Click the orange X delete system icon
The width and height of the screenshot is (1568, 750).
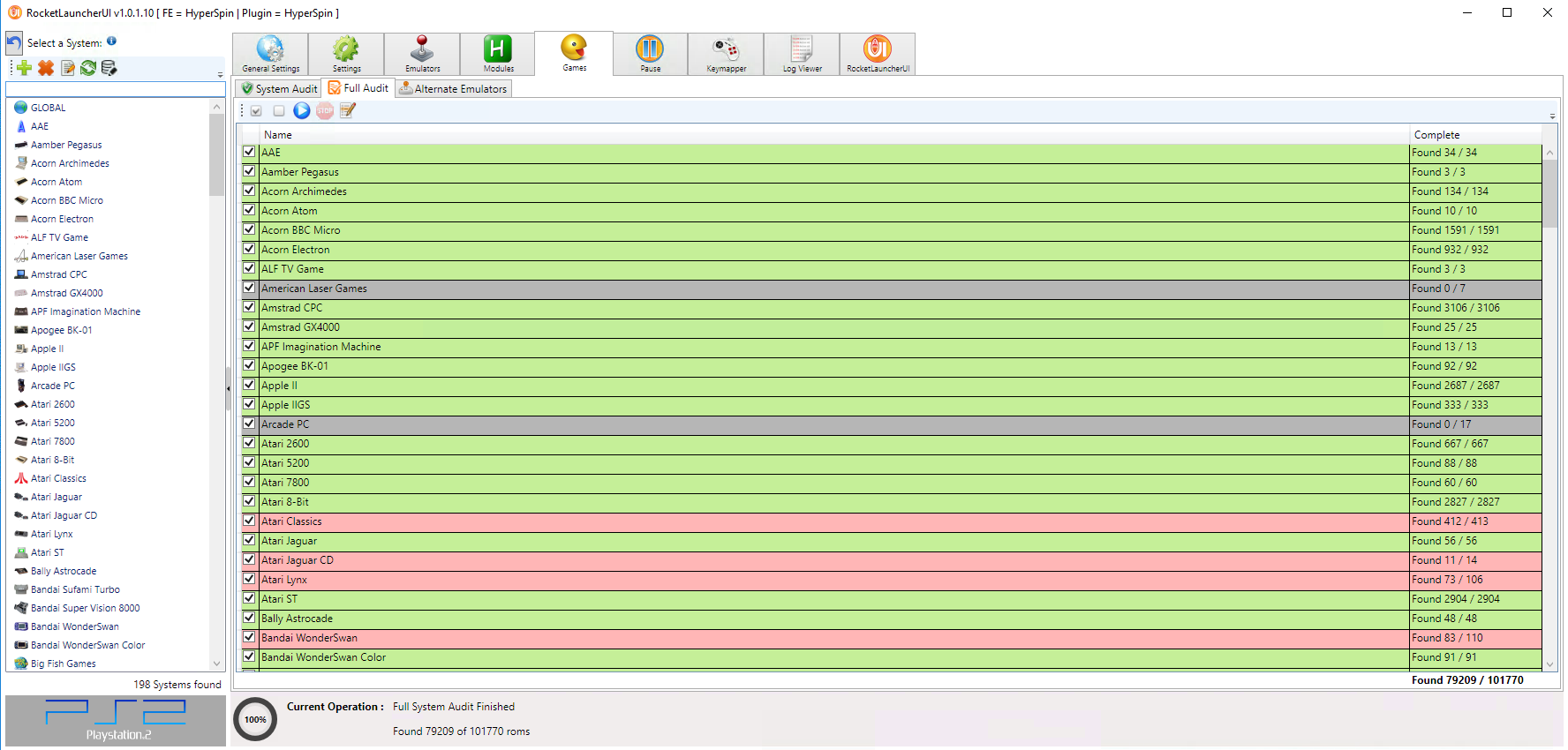[46, 68]
